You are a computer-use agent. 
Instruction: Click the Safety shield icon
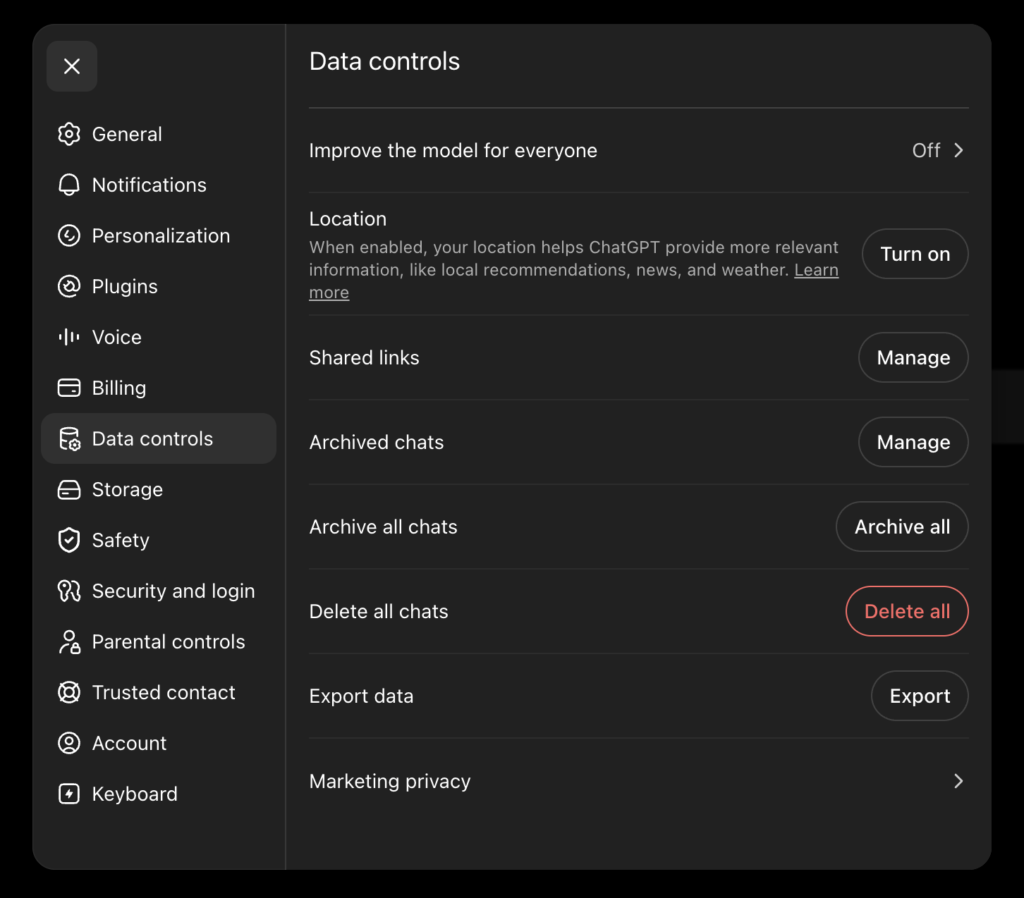69,540
